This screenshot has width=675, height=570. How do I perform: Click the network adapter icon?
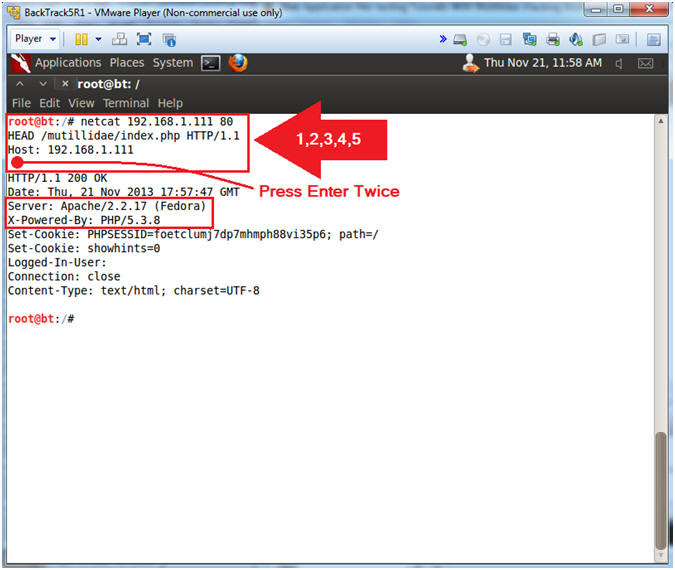(529, 40)
